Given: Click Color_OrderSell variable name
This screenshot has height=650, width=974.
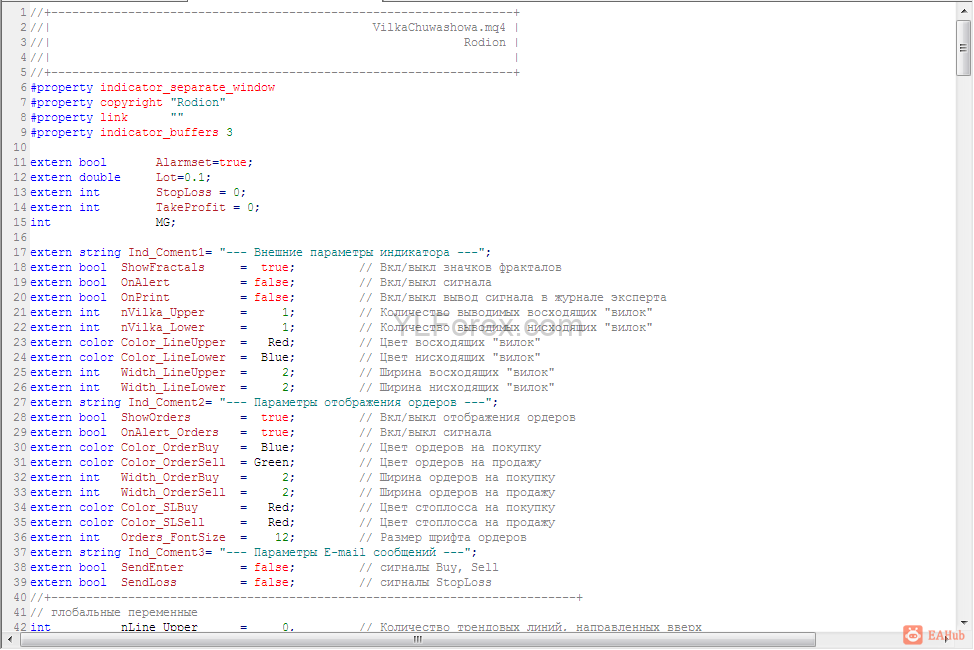Looking at the screenshot, I should (173, 462).
